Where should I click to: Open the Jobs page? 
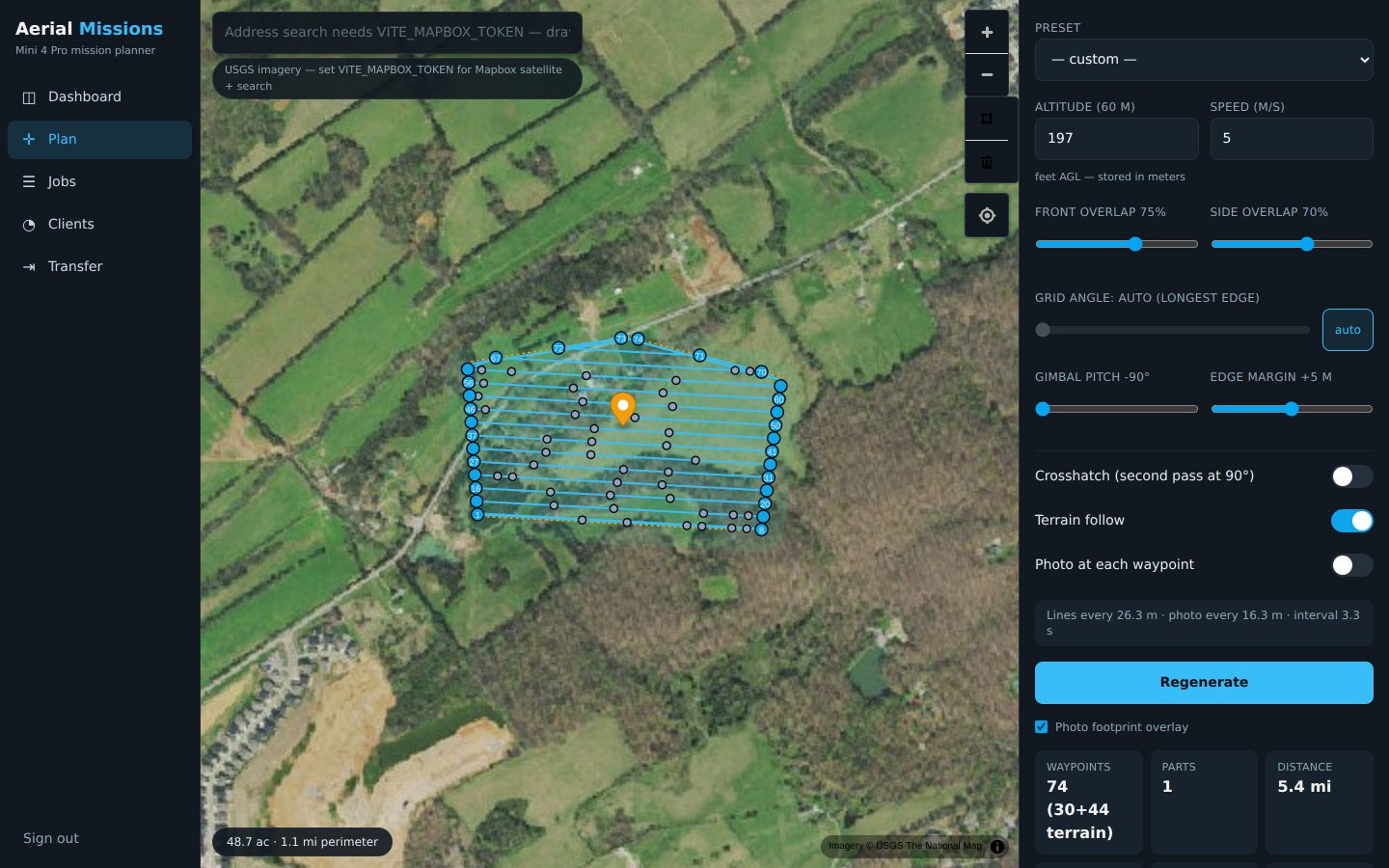tap(99, 181)
